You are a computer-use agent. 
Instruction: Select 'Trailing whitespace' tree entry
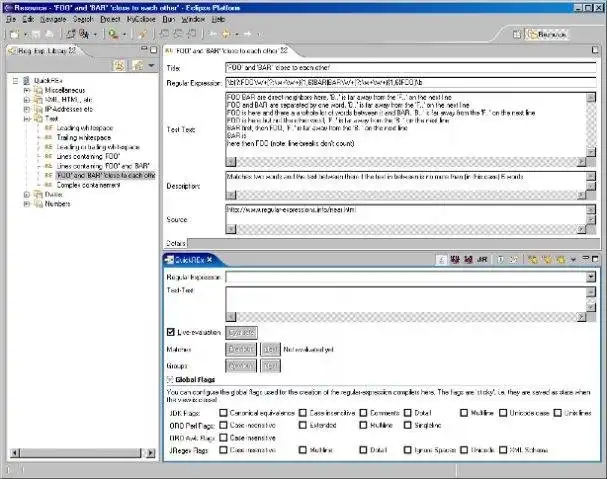pos(84,137)
